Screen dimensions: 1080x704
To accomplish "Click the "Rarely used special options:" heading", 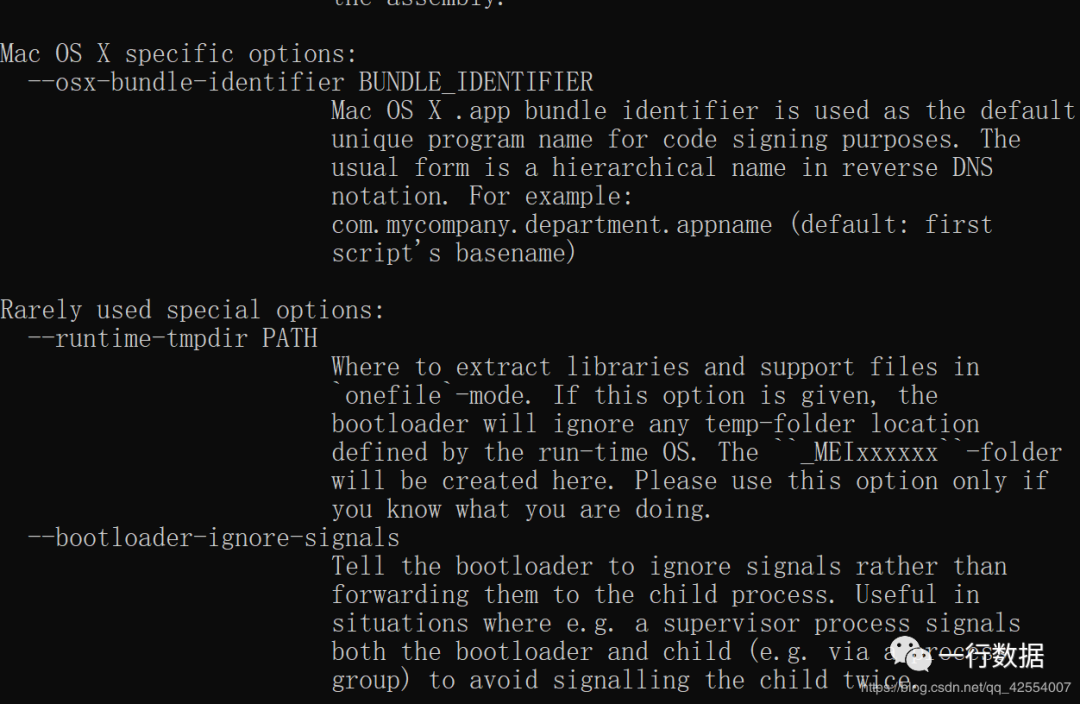I will click(192, 310).
